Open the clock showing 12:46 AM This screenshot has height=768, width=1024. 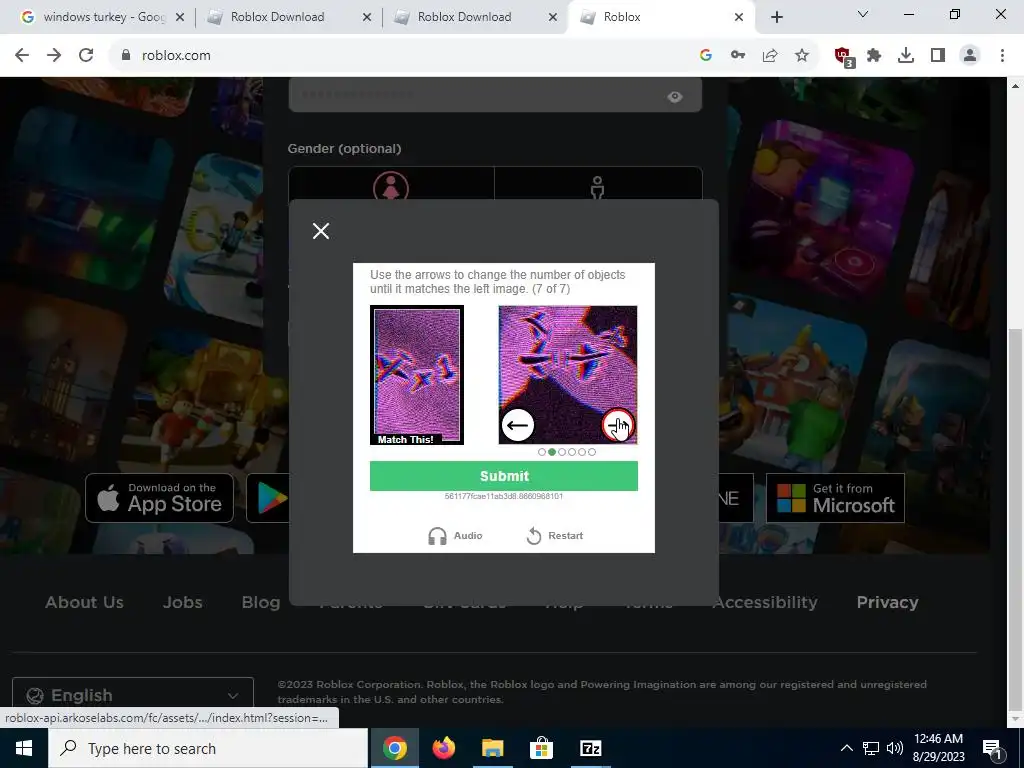pyautogui.click(x=938, y=748)
